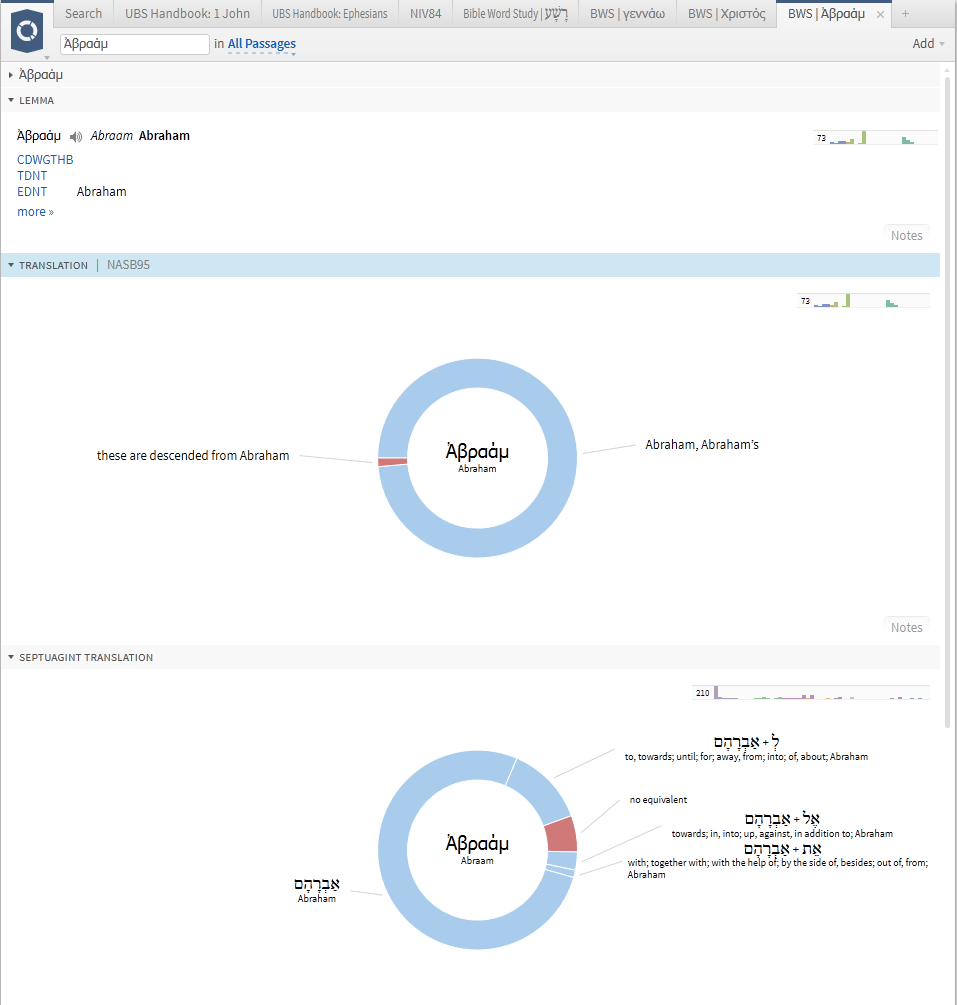Screen dimensions: 957x1005
Task: Switch to BWS γεννάω tab
Action: [628, 13]
